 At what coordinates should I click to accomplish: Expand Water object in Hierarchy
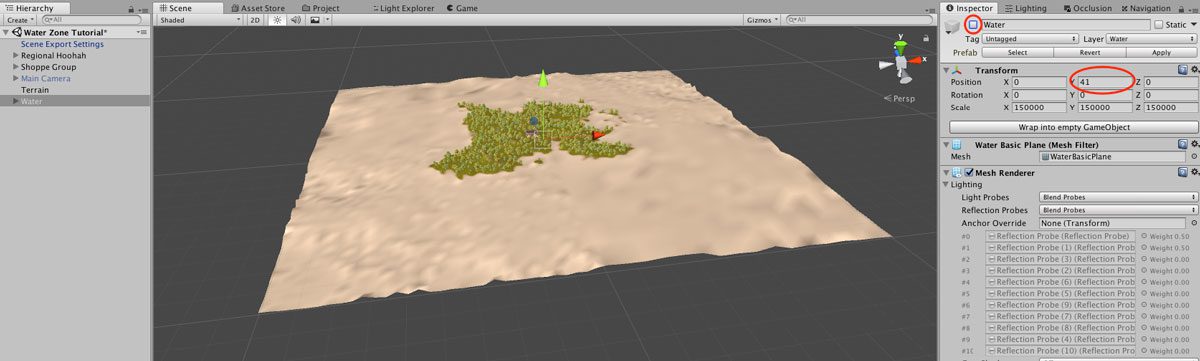pyautogui.click(x=16, y=101)
